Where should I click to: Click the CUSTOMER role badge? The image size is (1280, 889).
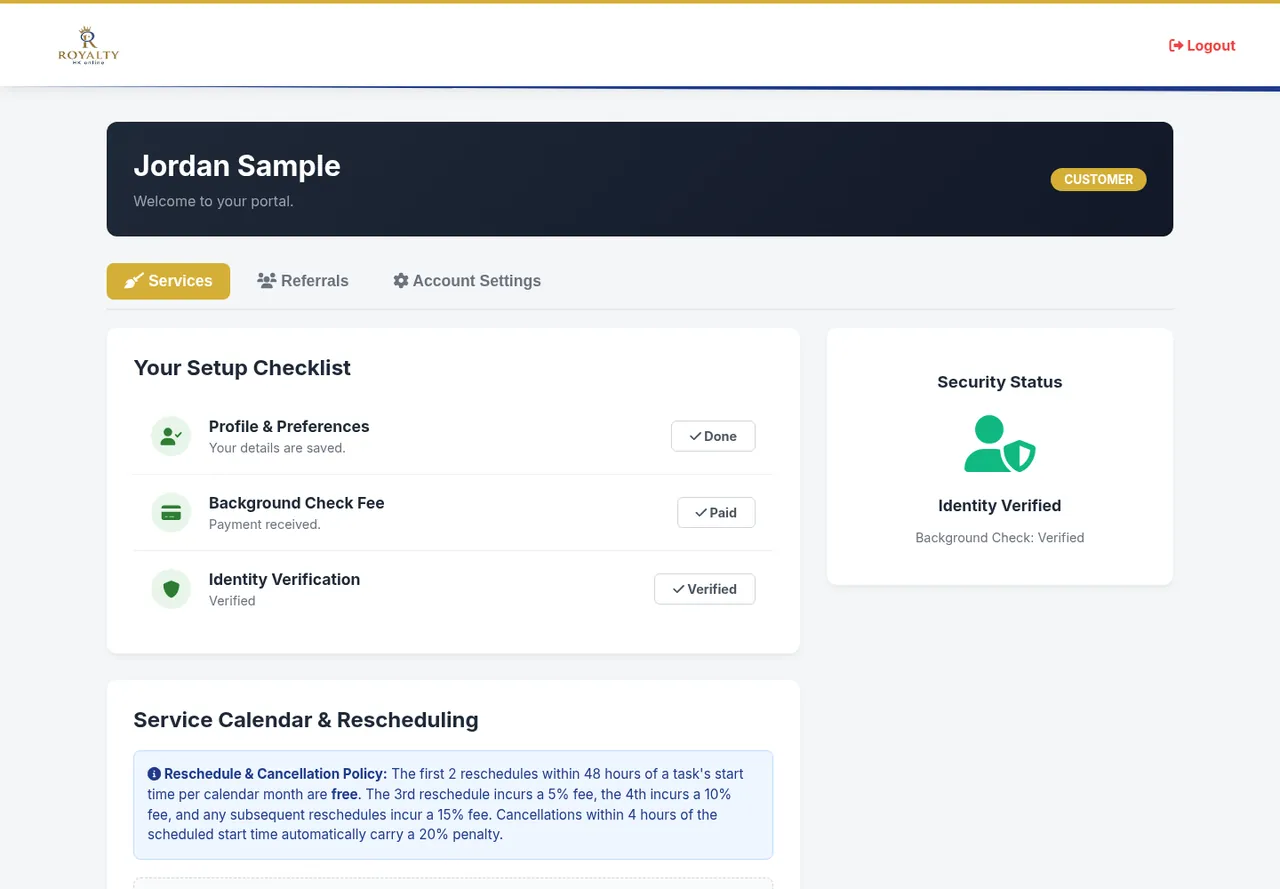1098,180
